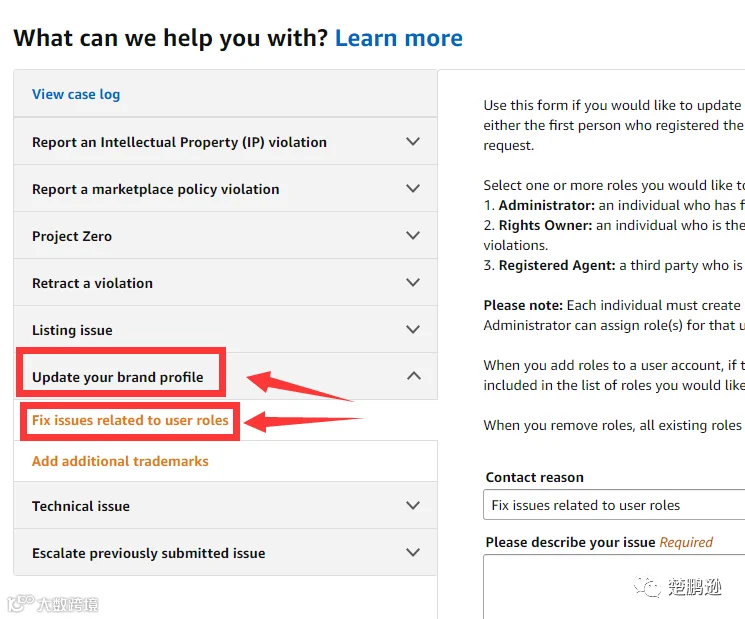Expand the Report an Intellectual Property violation chevron
The image size is (745, 619).
[413, 142]
